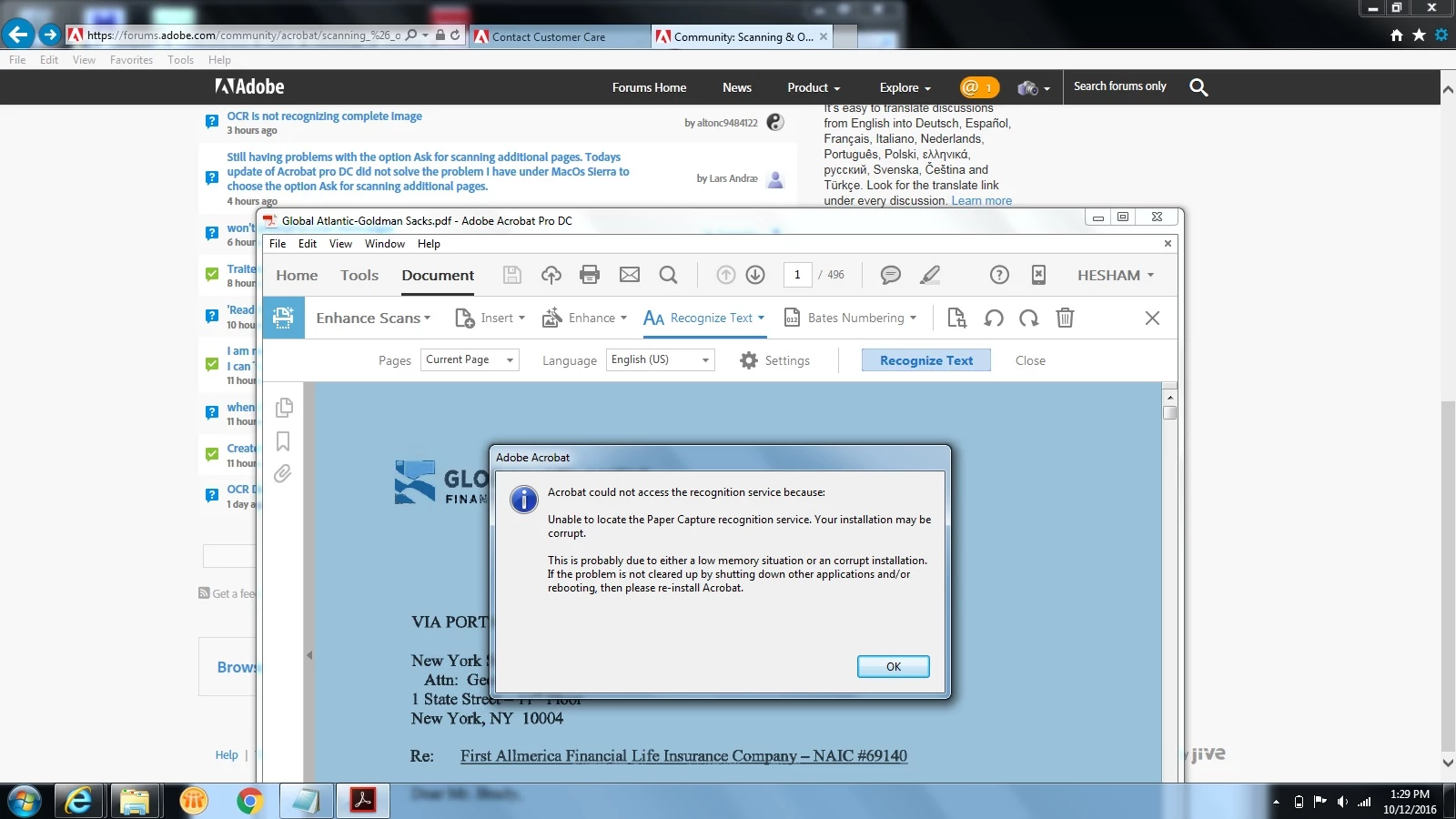Viewport: 1456px width, 819px height.
Task: Click OK in the Adobe Acrobat error dialog
Action: click(x=893, y=667)
